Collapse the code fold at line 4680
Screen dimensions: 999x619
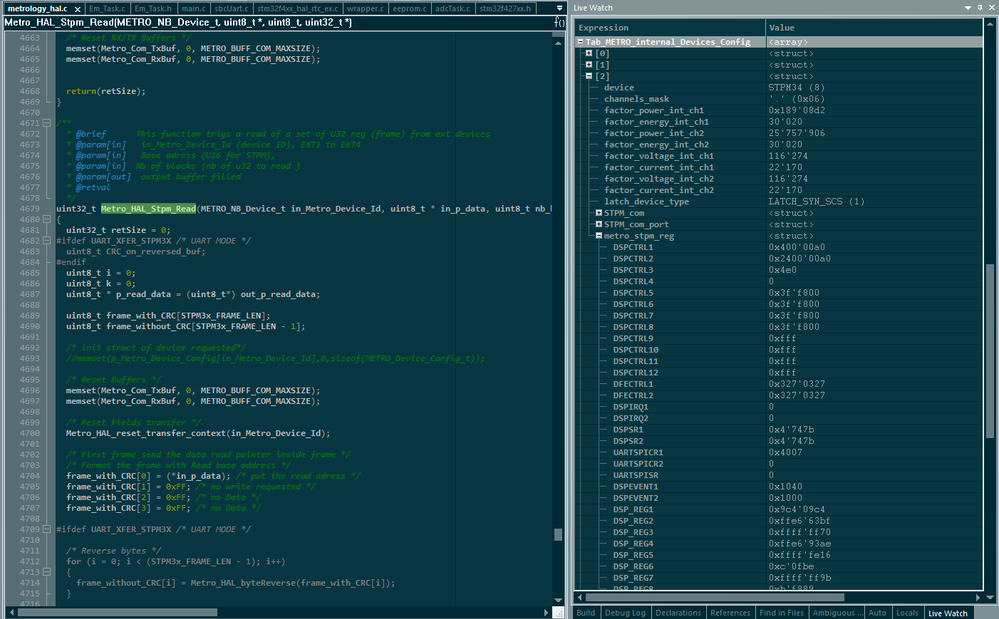coord(46,219)
